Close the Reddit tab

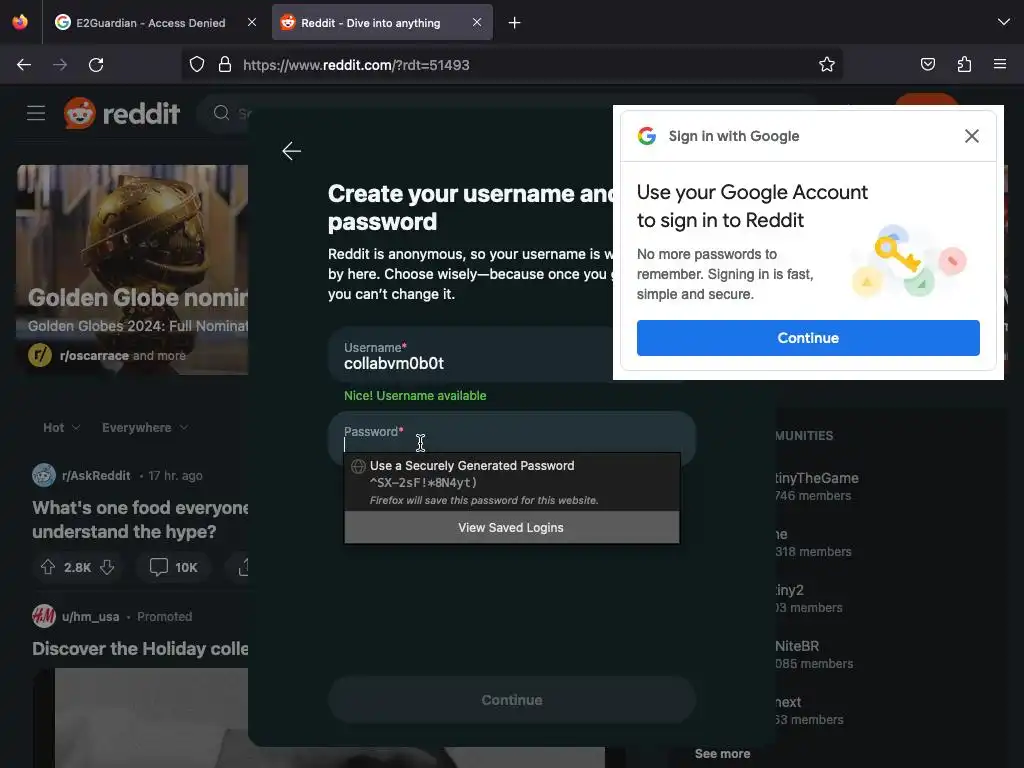477,23
